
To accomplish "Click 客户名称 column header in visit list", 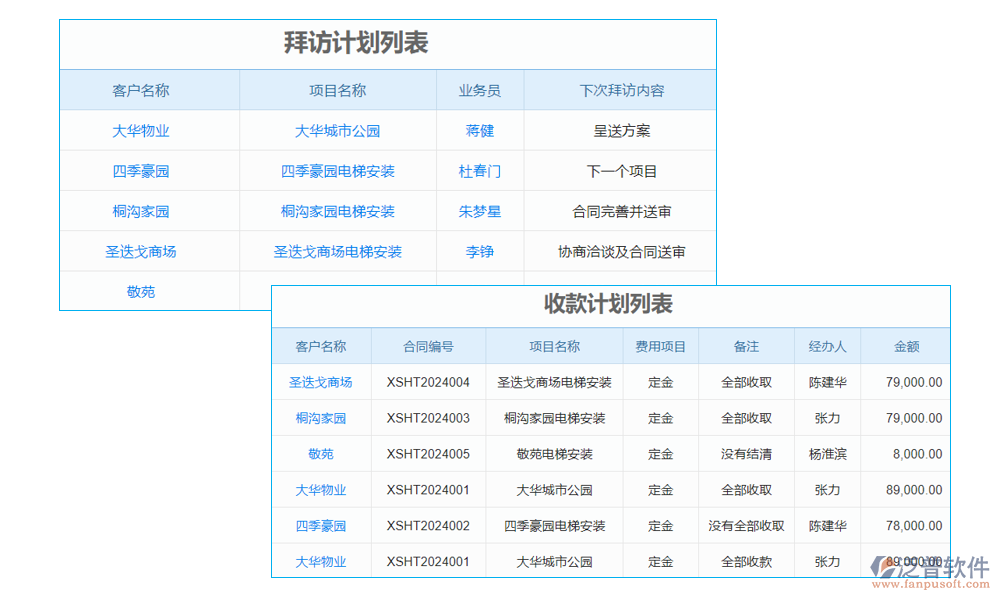I will coord(140,90).
